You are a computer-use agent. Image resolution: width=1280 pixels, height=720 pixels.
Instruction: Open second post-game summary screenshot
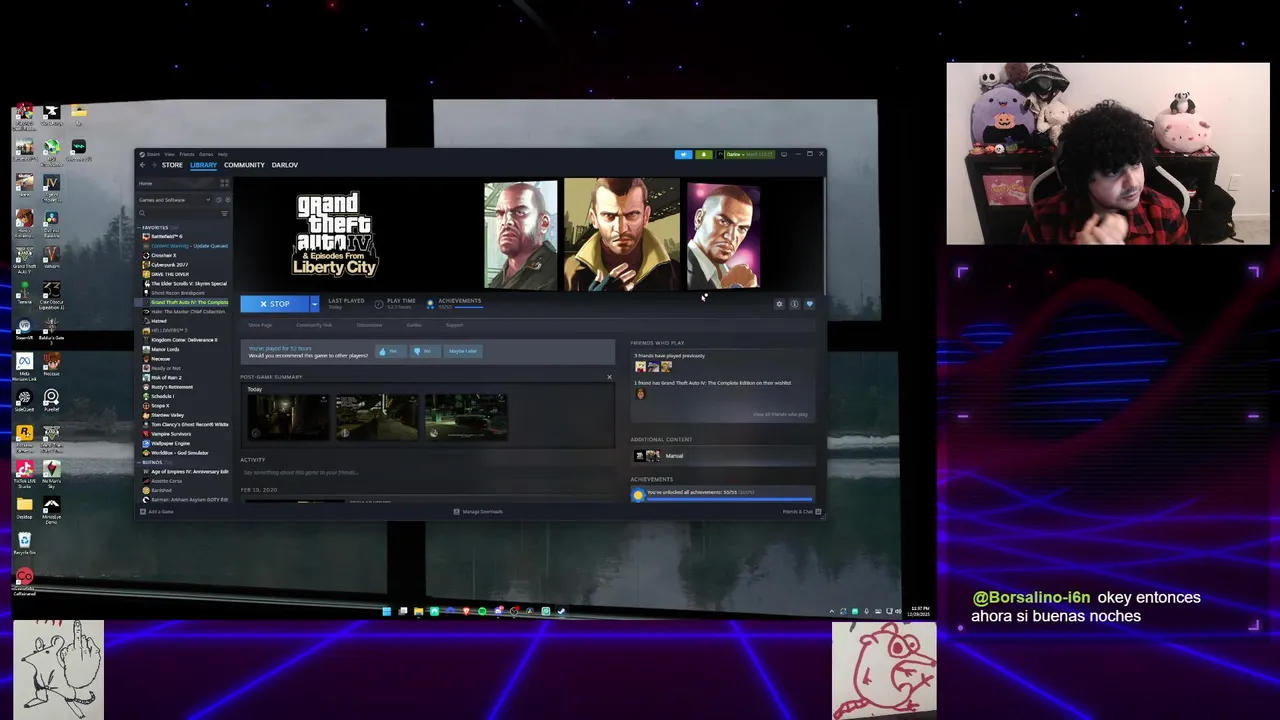coord(377,417)
